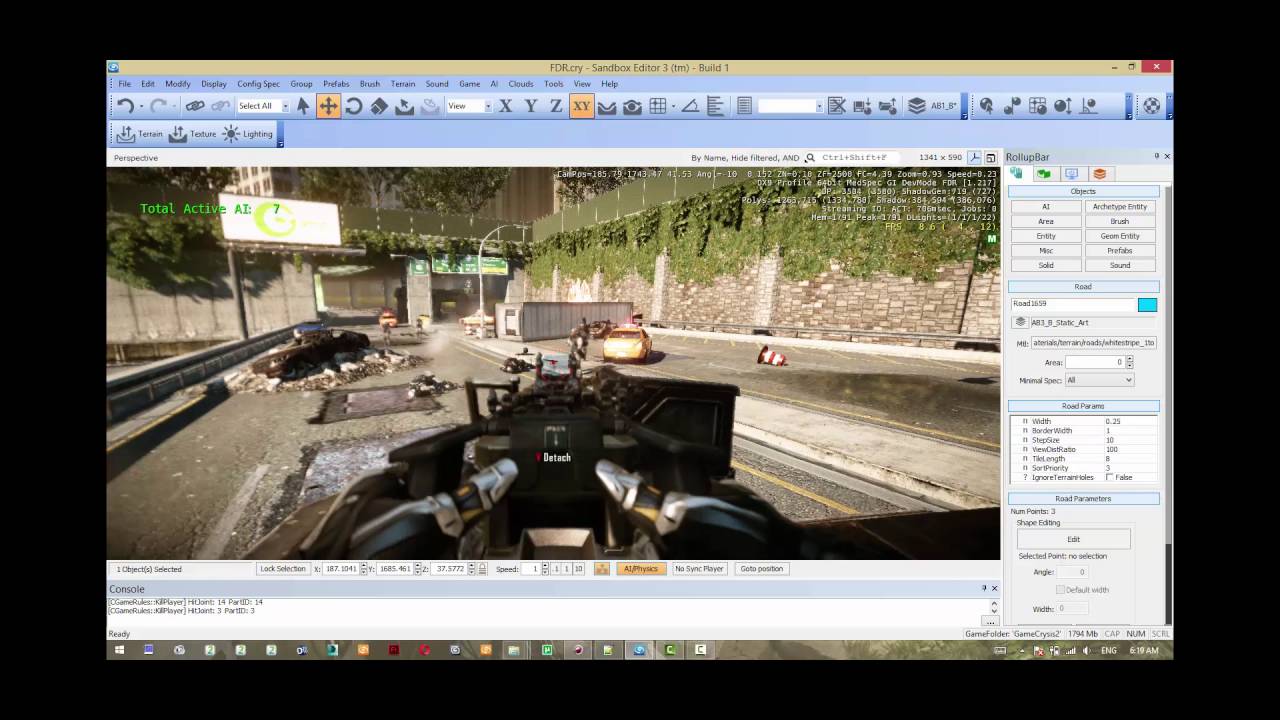1280x720 pixels.
Task: Click the soccer ball icon on toolbar
Action: [1152, 106]
